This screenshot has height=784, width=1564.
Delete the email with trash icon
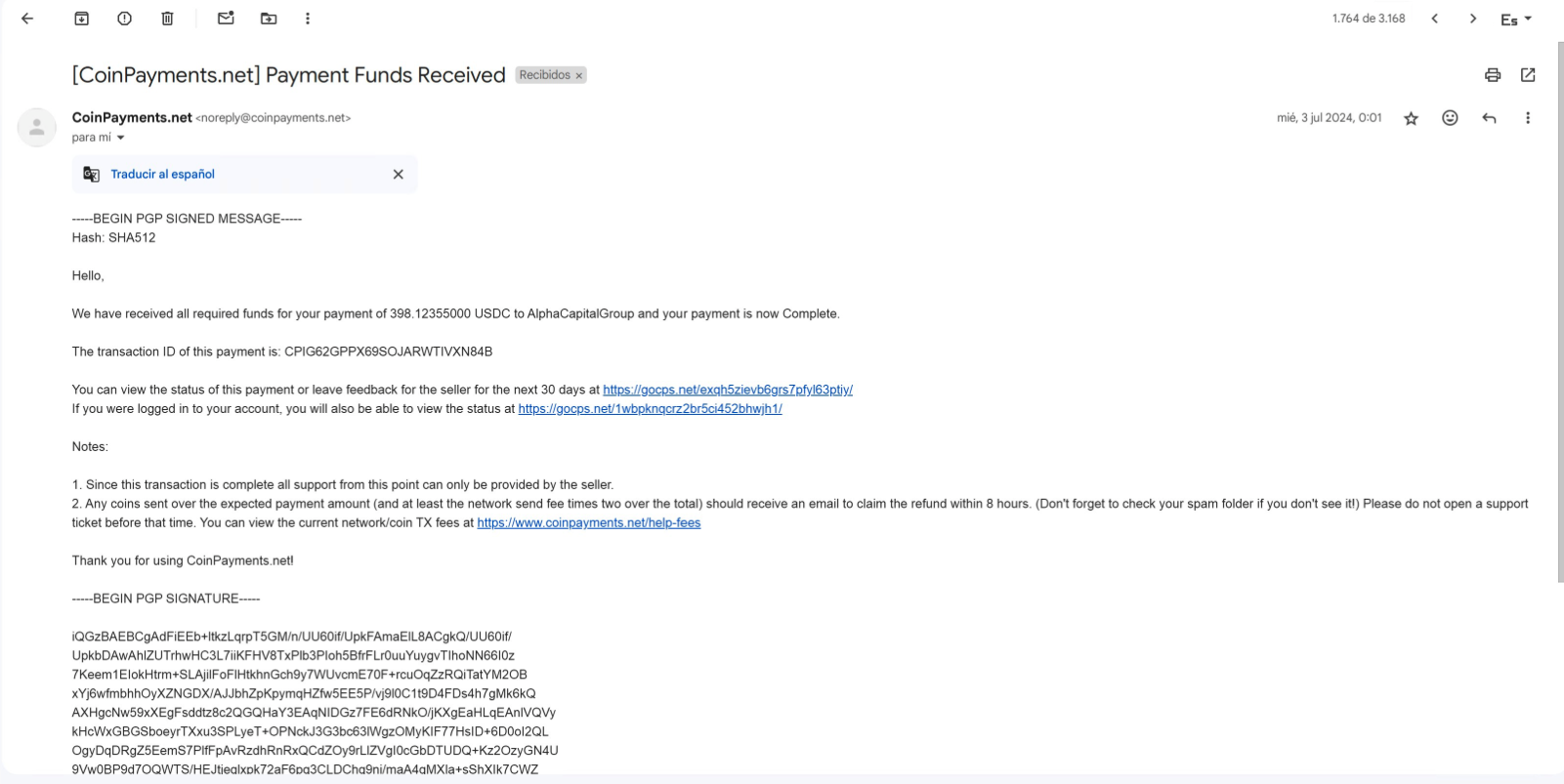[x=168, y=19]
